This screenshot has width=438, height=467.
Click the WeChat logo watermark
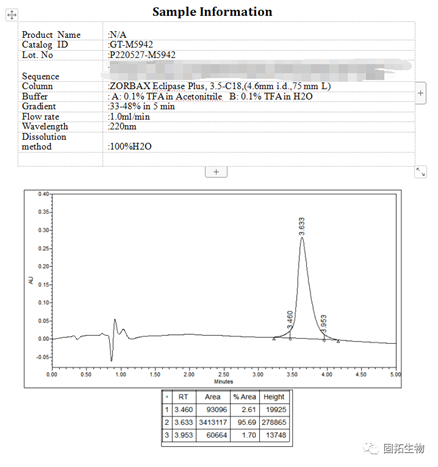click(x=371, y=448)
